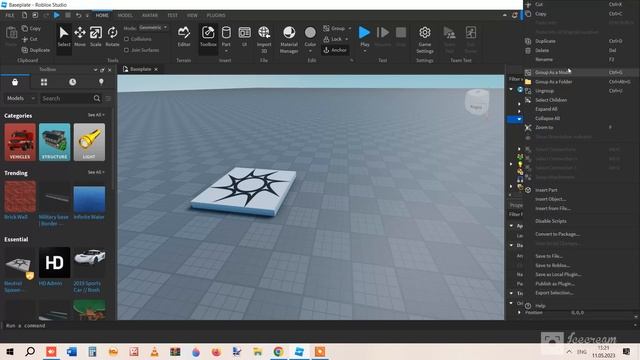This screenshot has width=640, height=360.
Task: Open the Structure category tile
Action: [54, 142]
